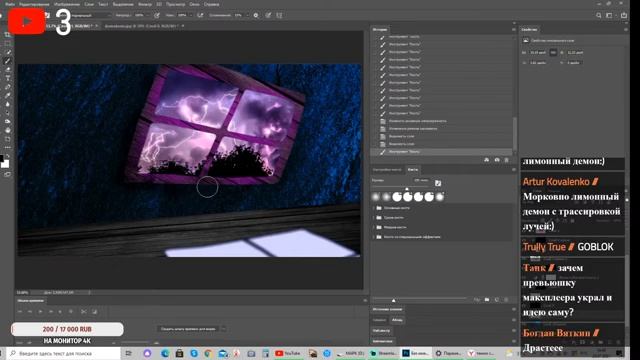Open brush settings edit icon beside size field
The height and width of the screenshot is (360, 640).
(x=438, y=183)
